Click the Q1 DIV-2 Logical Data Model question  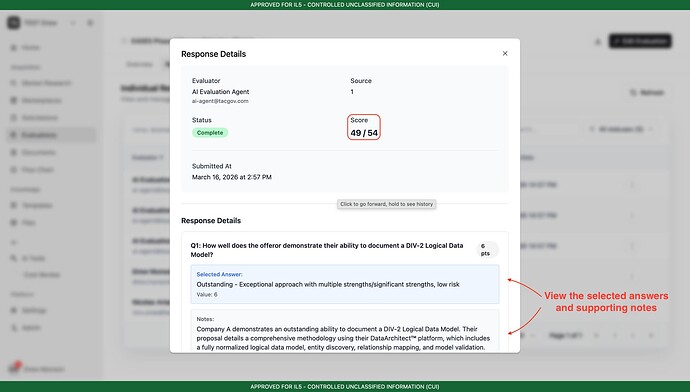(x=327, y=250)
